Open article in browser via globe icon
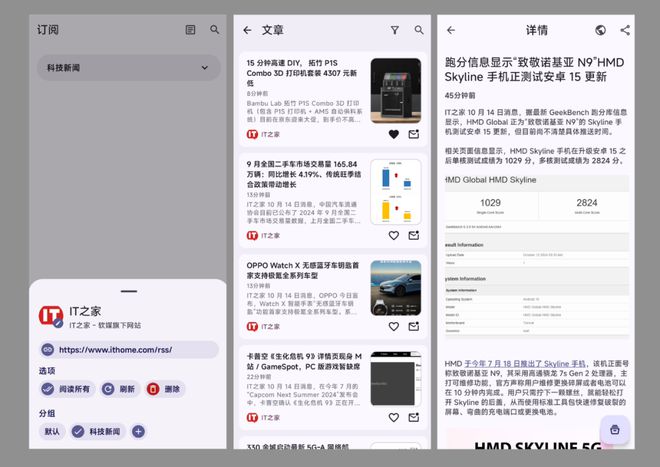Image resolution: width=660 pixels, height=467 pixels. coord(601,30)
